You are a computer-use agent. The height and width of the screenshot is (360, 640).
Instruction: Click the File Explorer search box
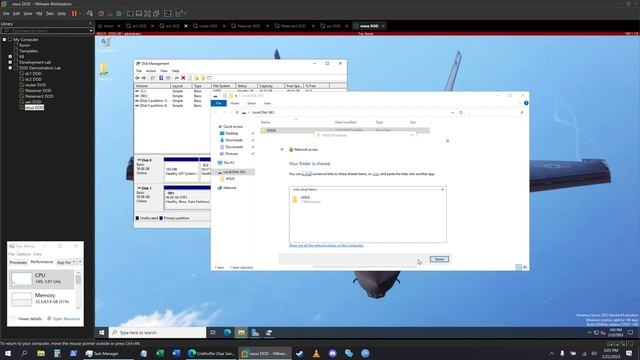click(497, 113)
